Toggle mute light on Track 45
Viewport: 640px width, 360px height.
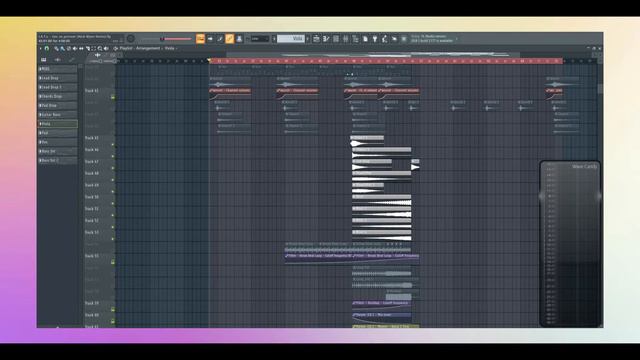[x=113, y=144]
